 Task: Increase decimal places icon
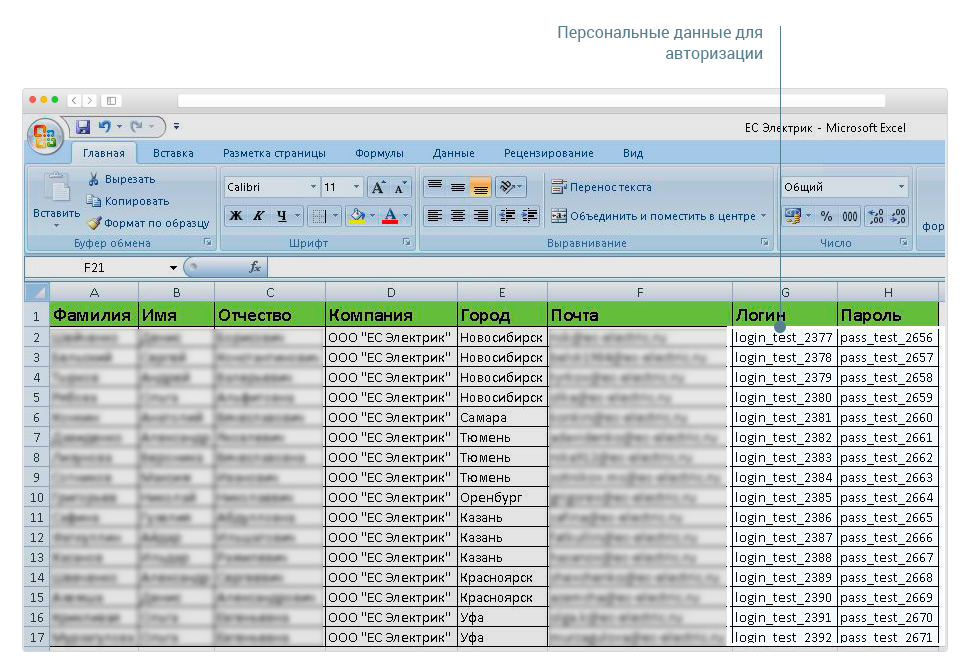876,216
